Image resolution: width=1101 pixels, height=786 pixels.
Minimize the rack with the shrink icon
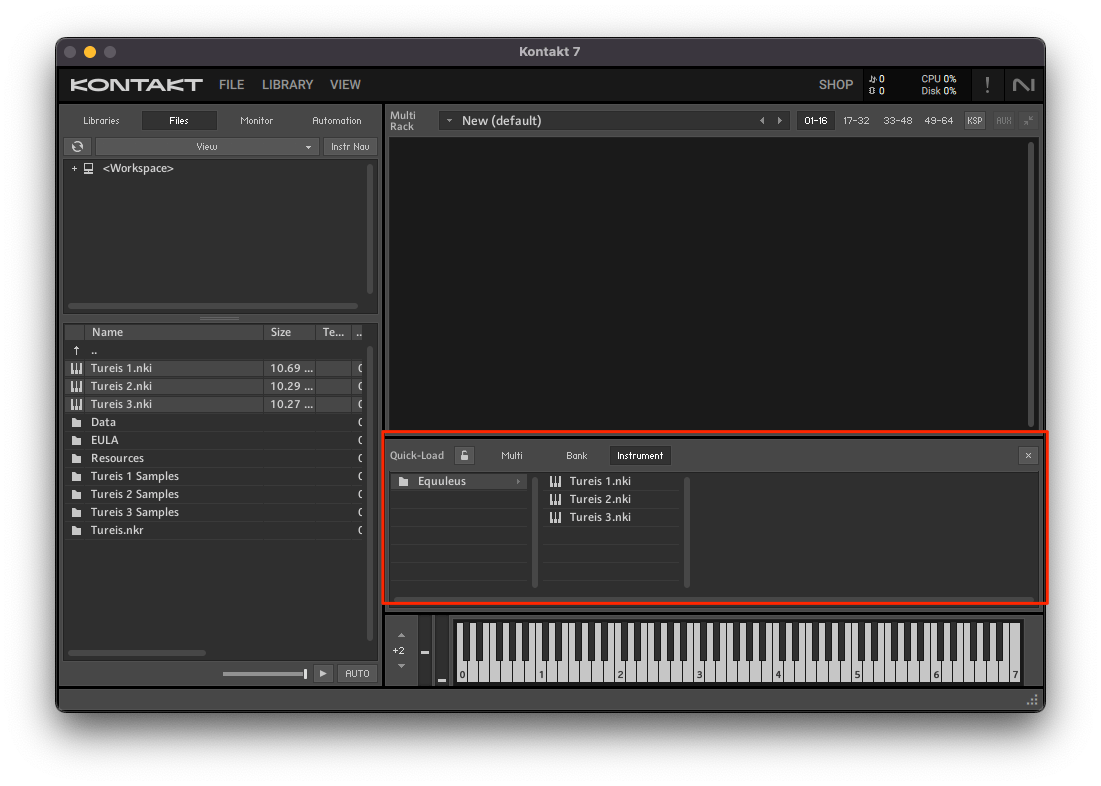[1028, 121]
